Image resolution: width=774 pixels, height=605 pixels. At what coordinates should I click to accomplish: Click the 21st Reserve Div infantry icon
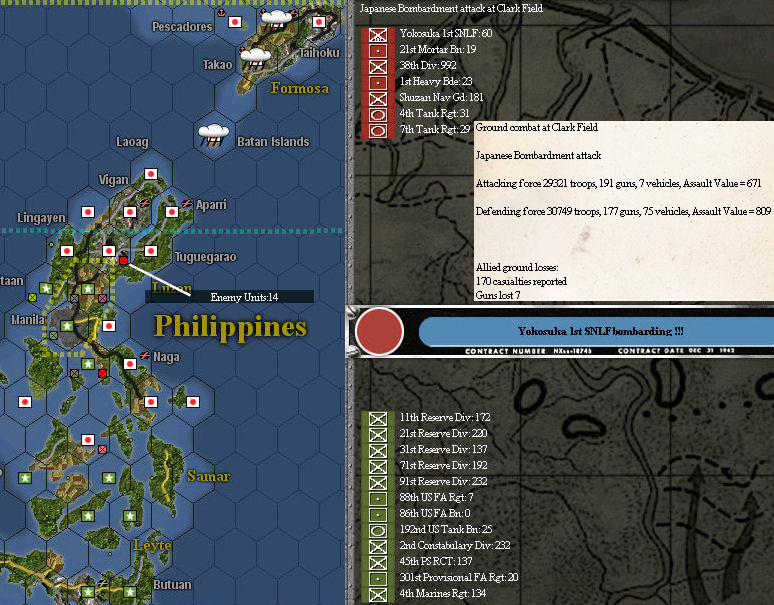pos(378,434)
